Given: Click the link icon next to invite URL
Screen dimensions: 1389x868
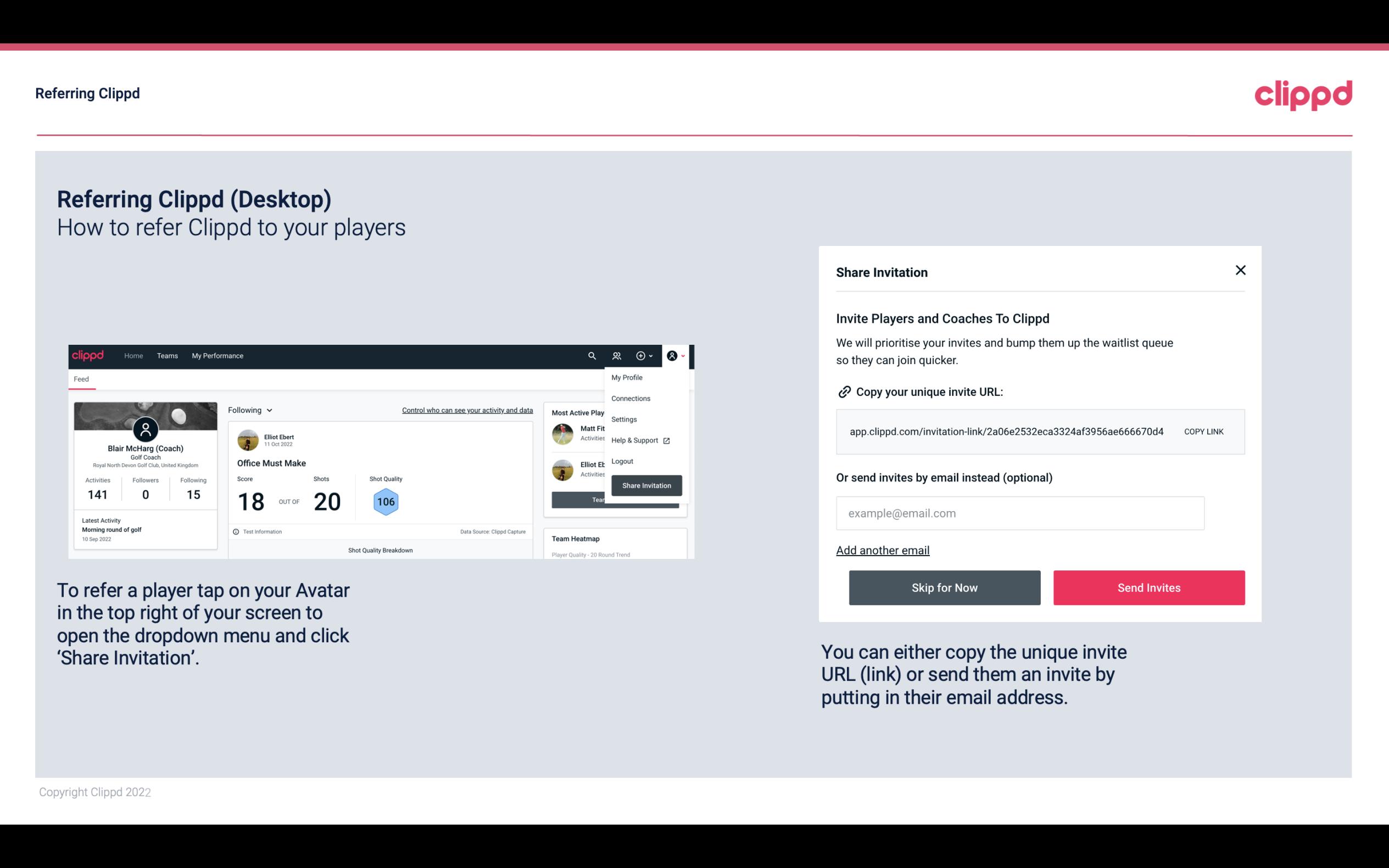Looking at the screenshot, I should [x=843, y=392].
